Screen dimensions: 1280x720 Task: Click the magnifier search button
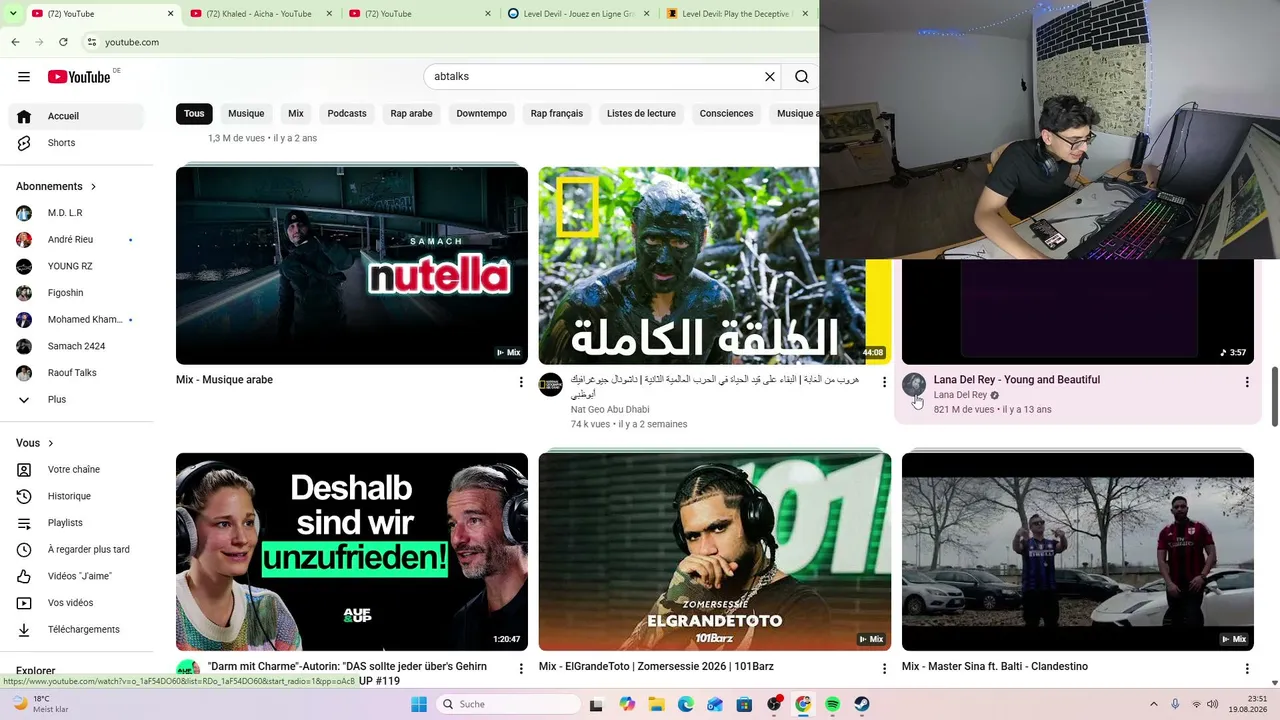pos(802,77)
